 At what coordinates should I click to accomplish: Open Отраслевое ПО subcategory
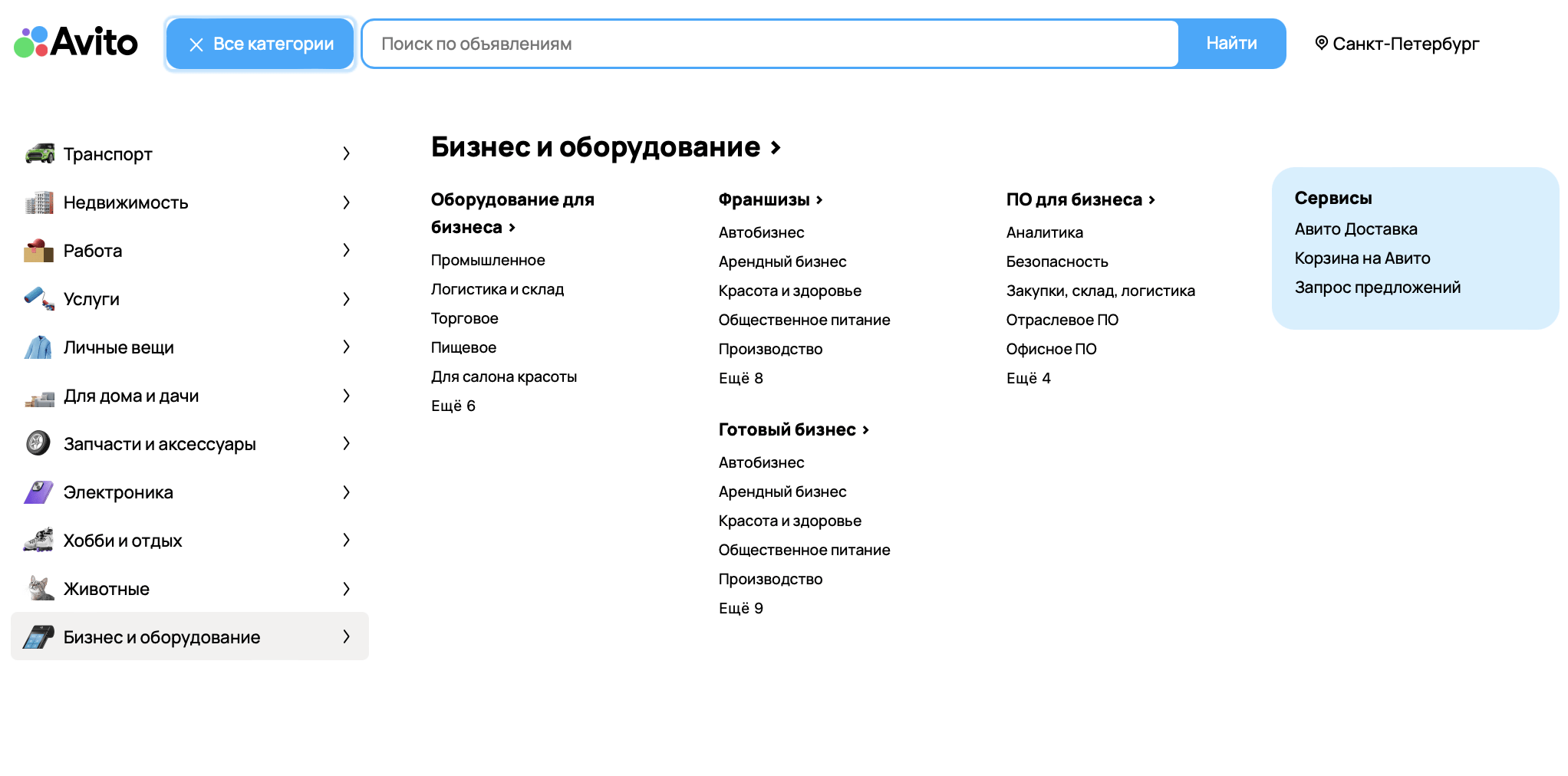[x=1062, y=320]
